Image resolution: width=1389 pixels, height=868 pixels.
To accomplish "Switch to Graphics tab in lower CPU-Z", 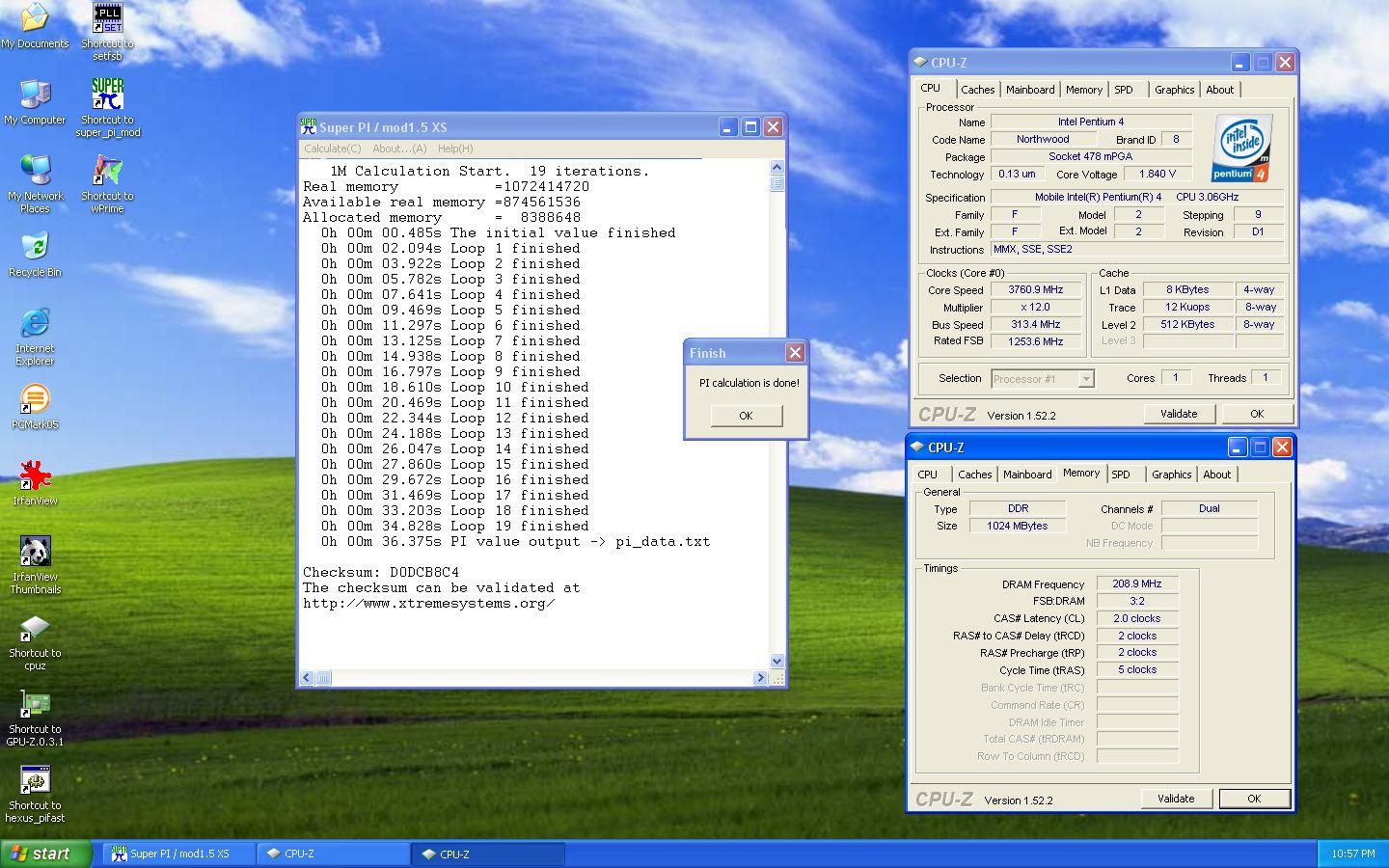I will click(1172, 475).
